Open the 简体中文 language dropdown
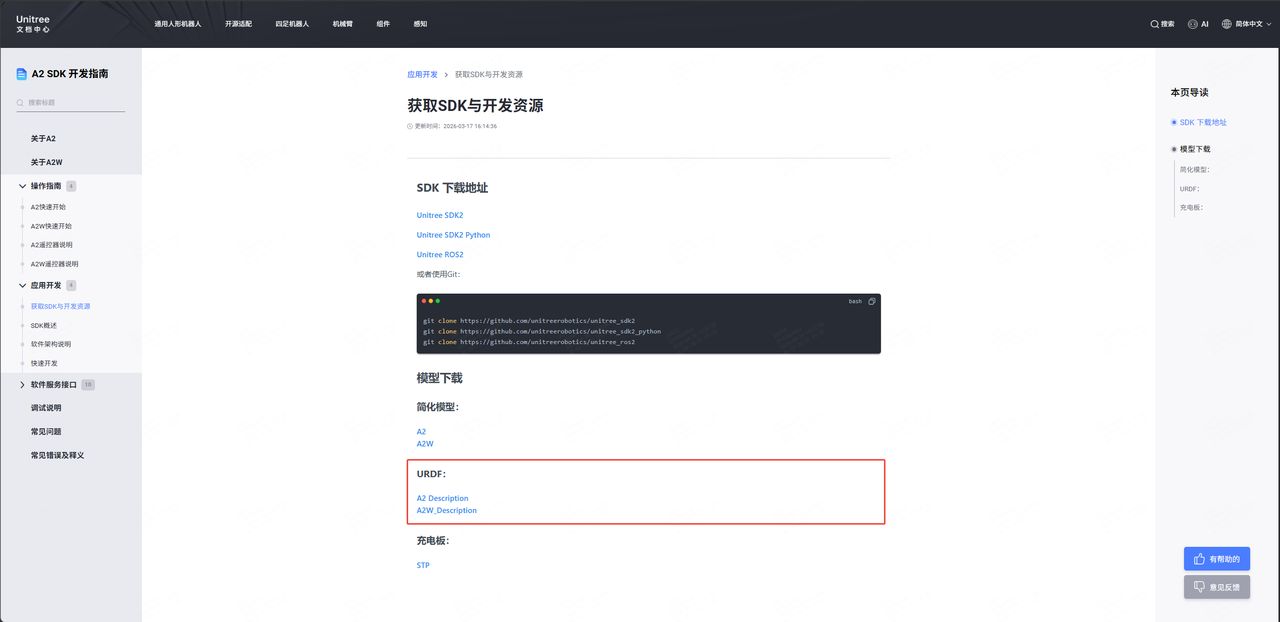 (1245, 24)
